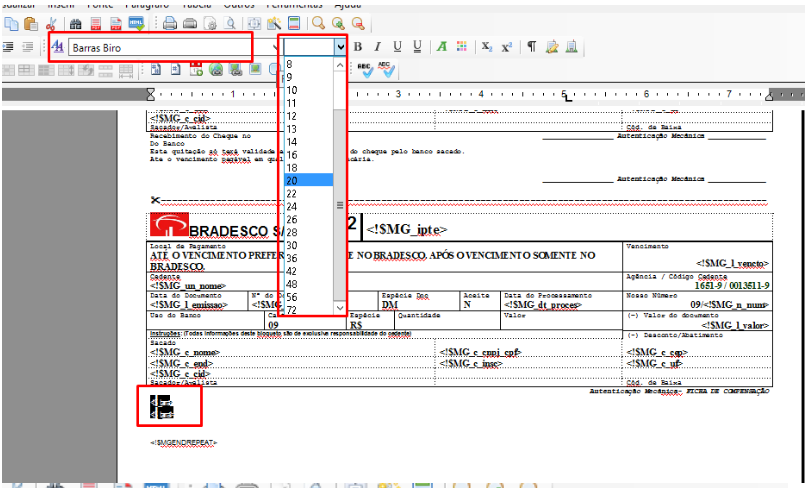The image size is (806, 488).
Task: Toggle Bold formatting
Action: click(x=358, y=47)
